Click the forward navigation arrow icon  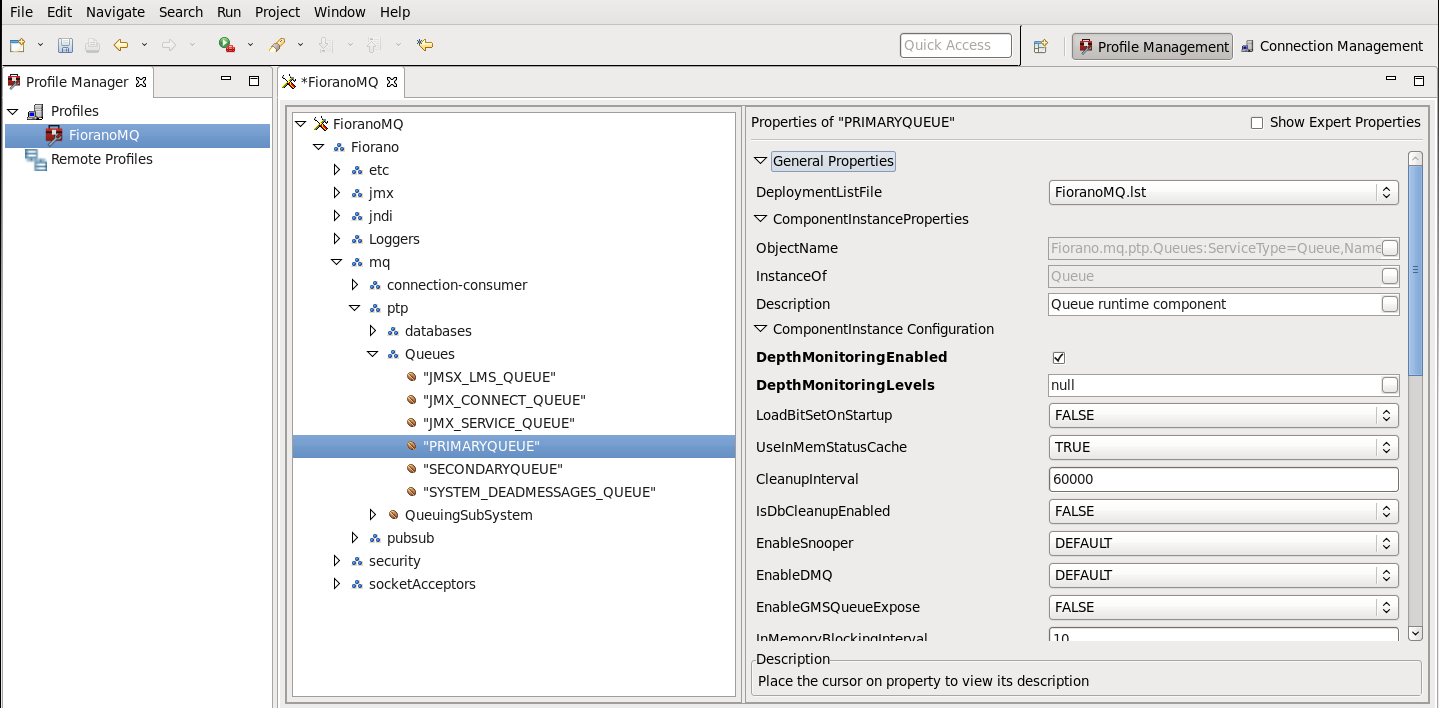pyautogui.click(x=169, y=45)
